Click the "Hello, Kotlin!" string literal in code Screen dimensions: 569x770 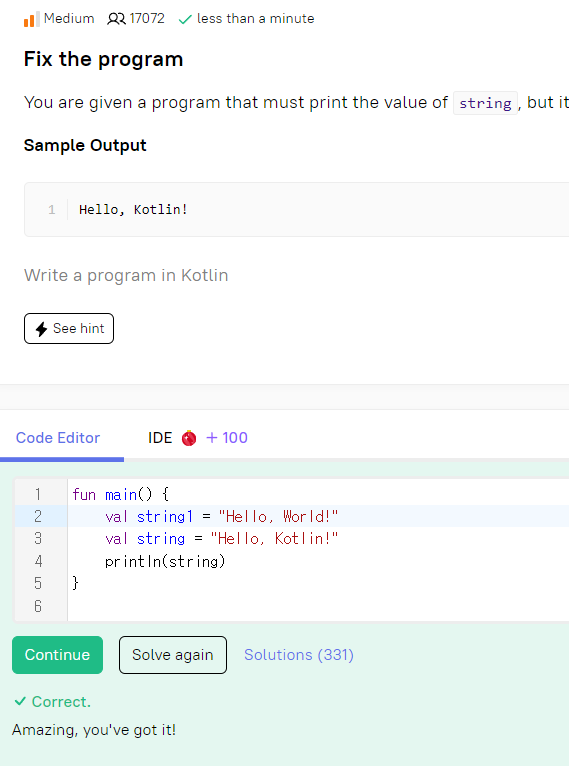tap(274, 539)
